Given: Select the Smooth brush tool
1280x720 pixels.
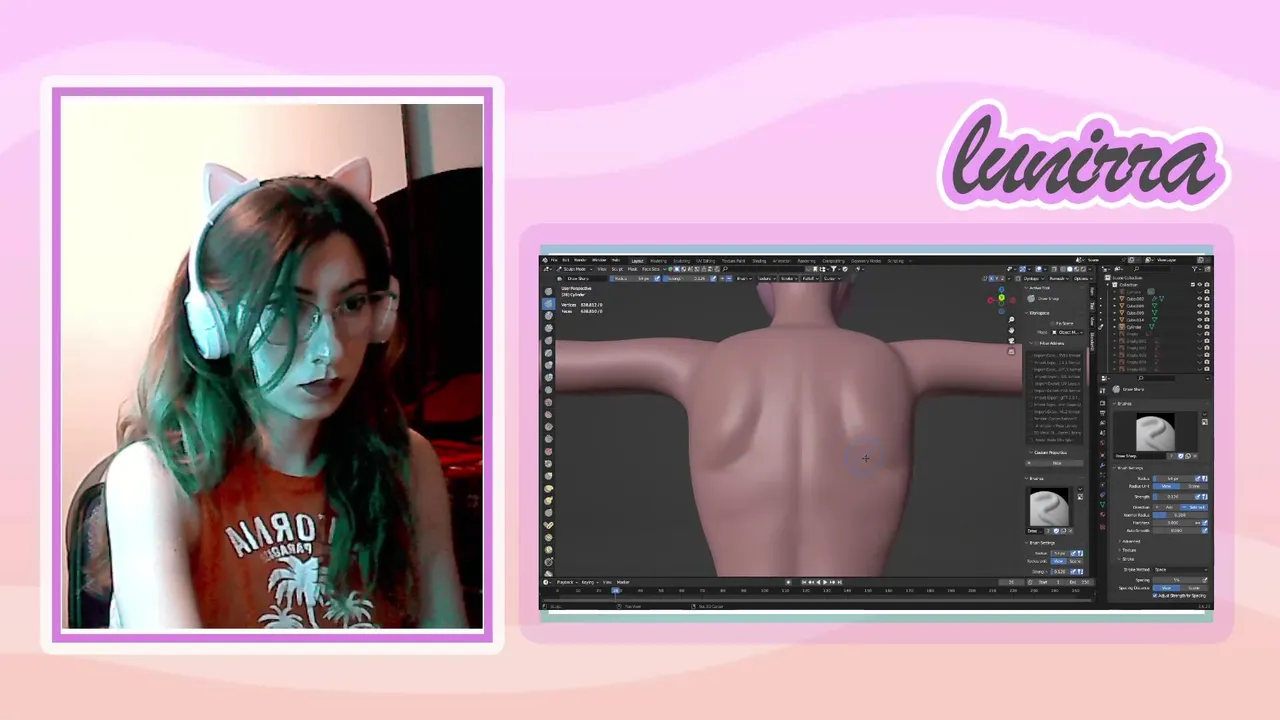Looking at the screenshot, I should 548,402.
